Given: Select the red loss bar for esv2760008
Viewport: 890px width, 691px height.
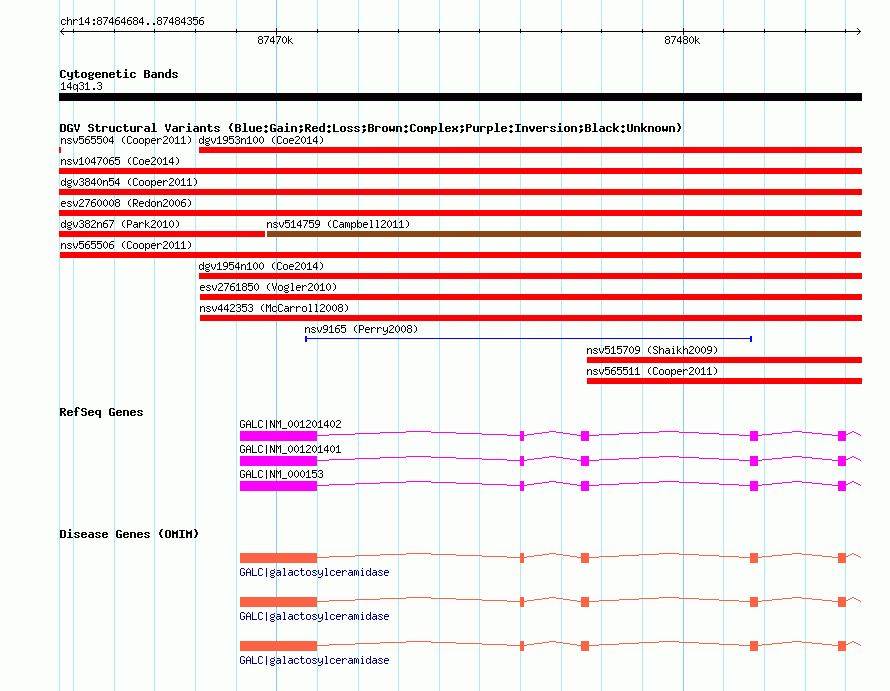Looking at the screenshot, I should click(460, 213).
